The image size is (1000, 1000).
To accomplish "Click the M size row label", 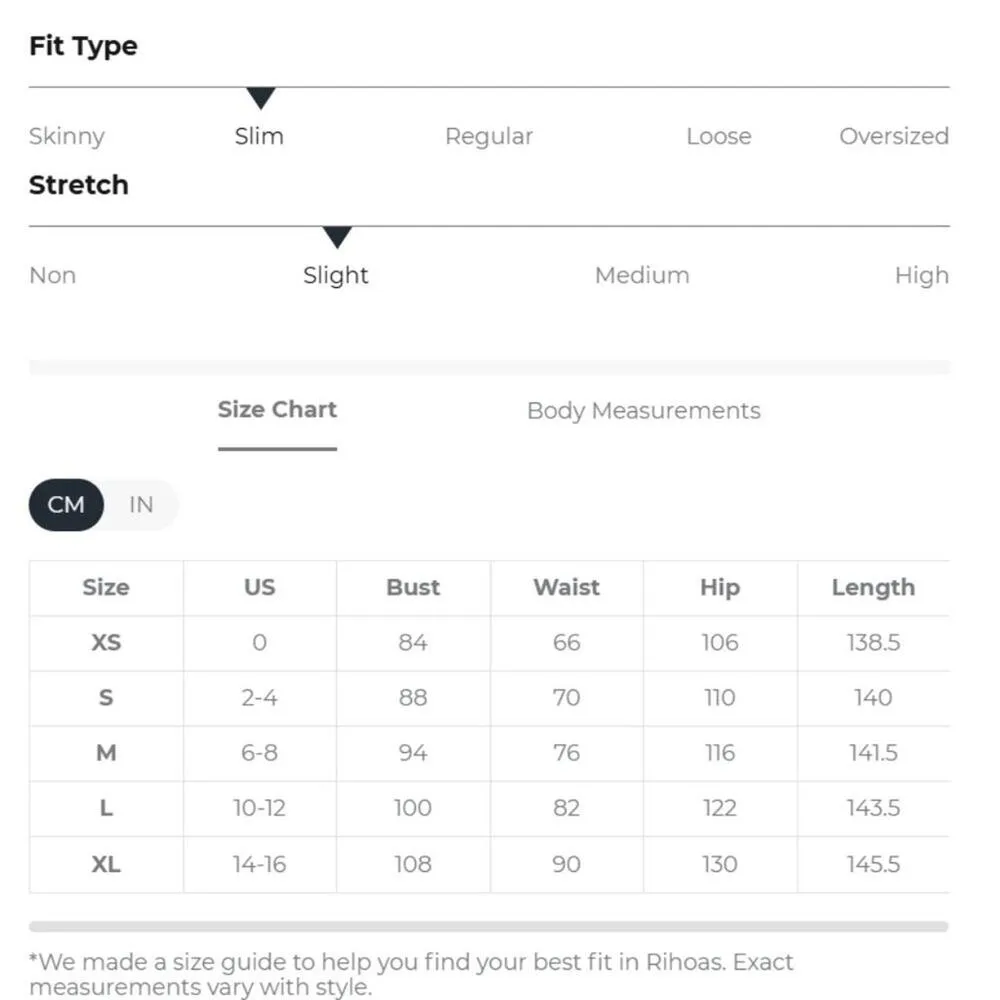I will coord(106,753).
